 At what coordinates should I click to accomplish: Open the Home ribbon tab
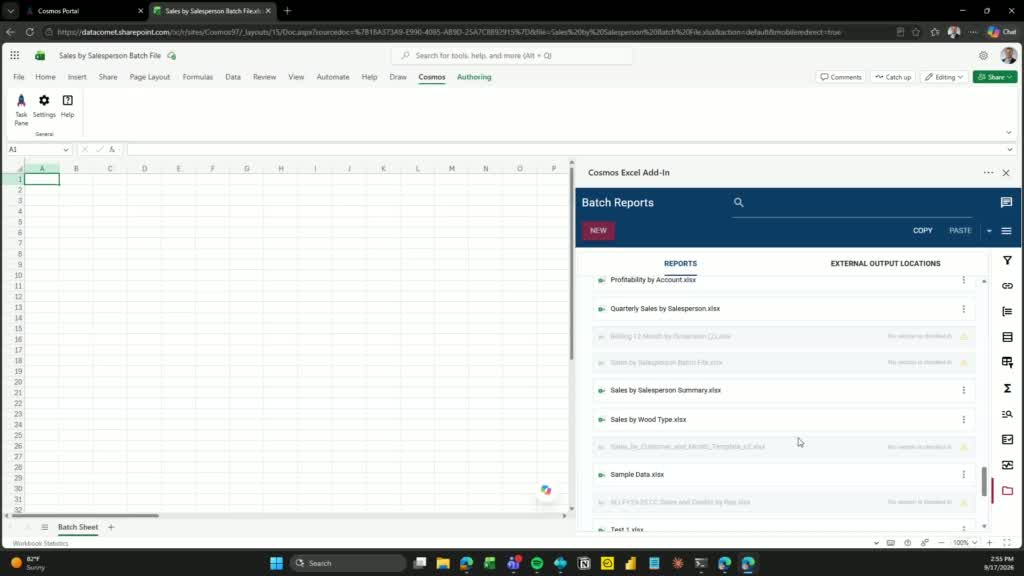(x=45, y=77)
